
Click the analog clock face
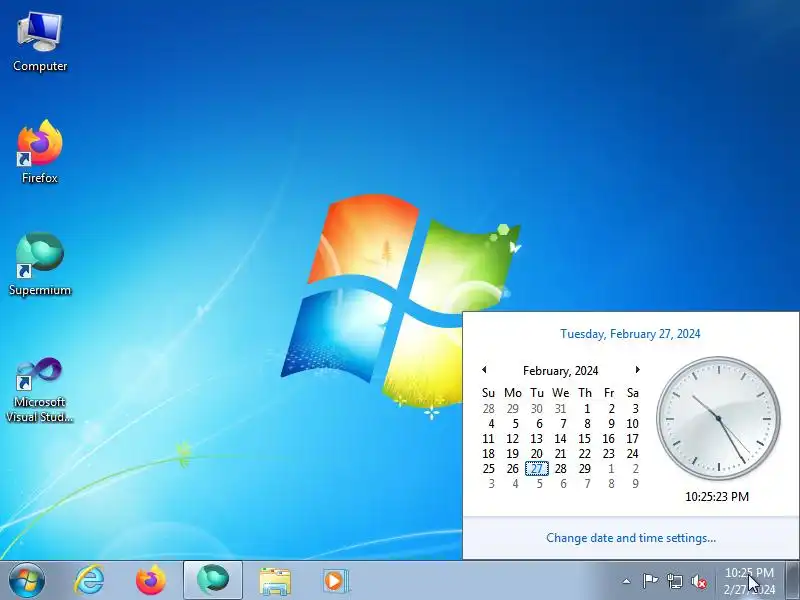(718, 418)
